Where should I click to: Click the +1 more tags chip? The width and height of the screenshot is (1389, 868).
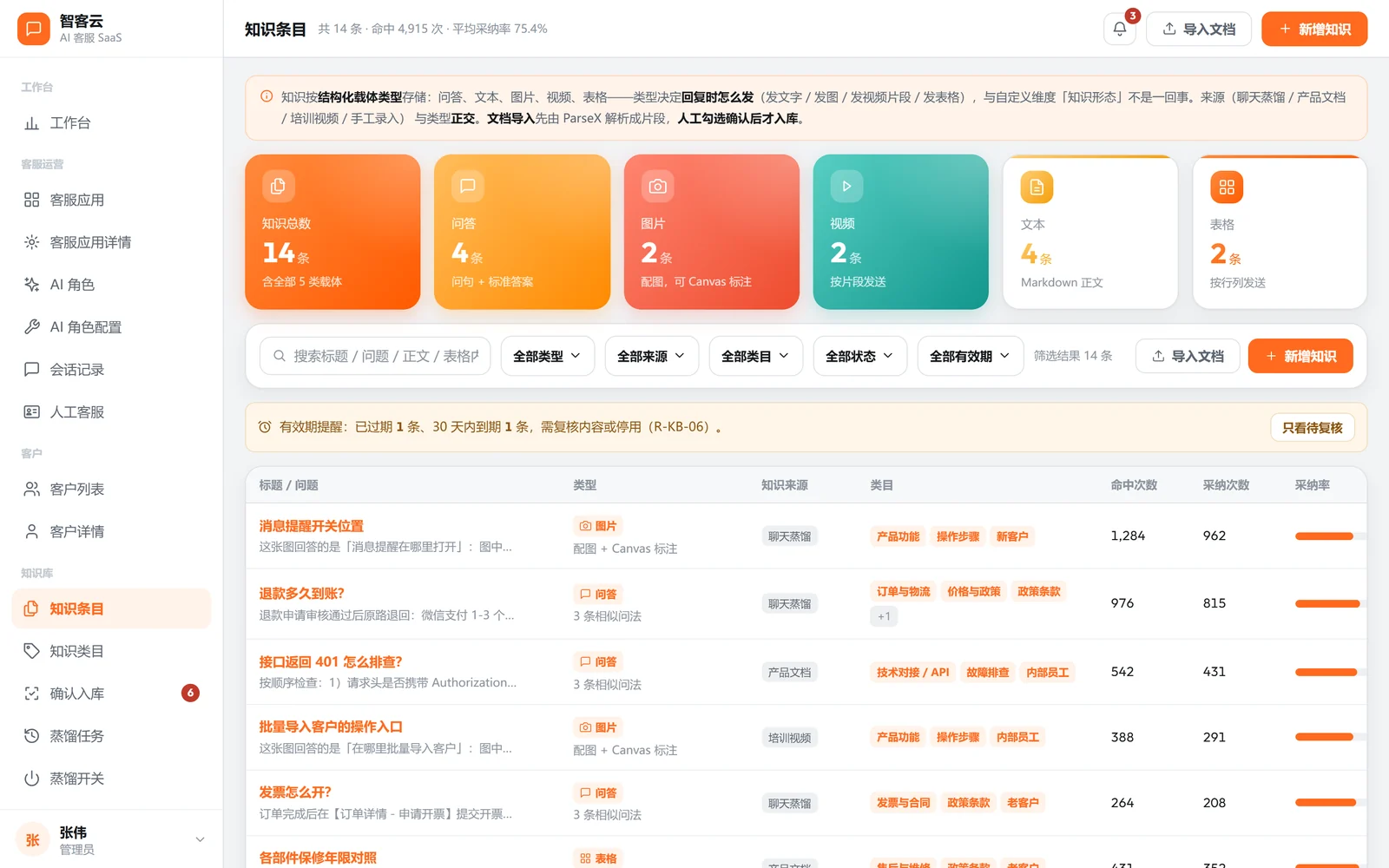[884, 616]
